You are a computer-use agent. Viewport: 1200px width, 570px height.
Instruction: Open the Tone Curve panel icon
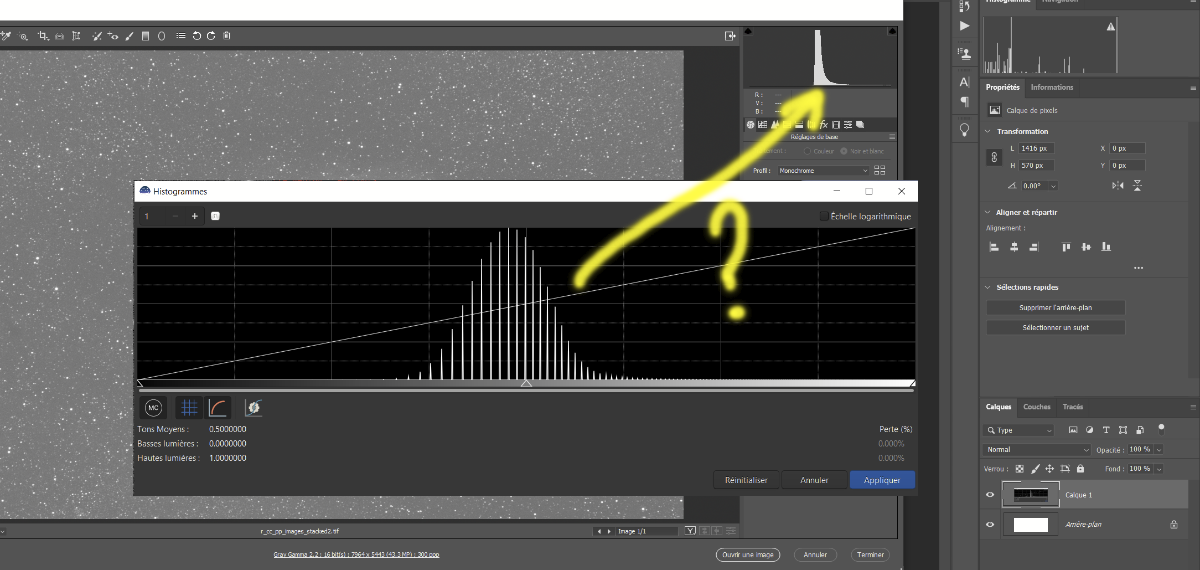(762, 125)
